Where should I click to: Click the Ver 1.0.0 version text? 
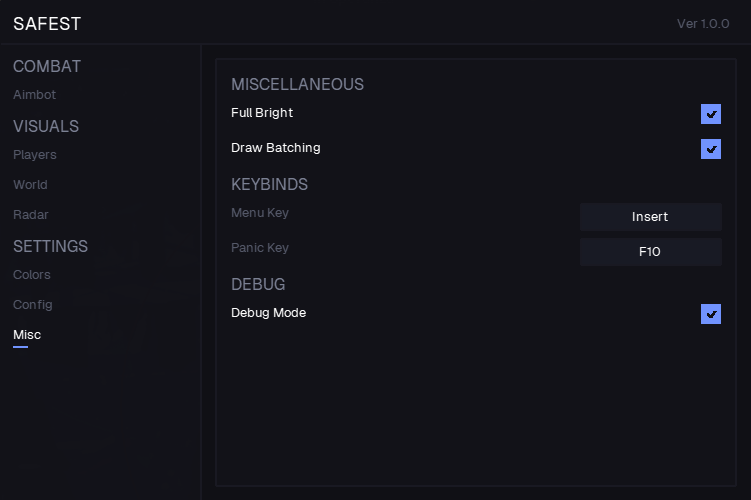[x=703, y=24]
